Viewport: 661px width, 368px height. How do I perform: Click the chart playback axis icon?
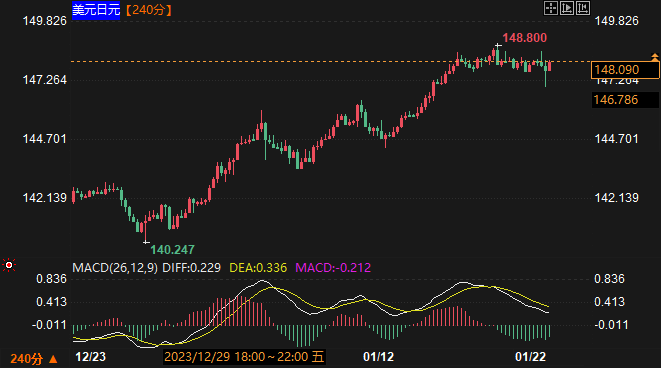click(567, 8)
